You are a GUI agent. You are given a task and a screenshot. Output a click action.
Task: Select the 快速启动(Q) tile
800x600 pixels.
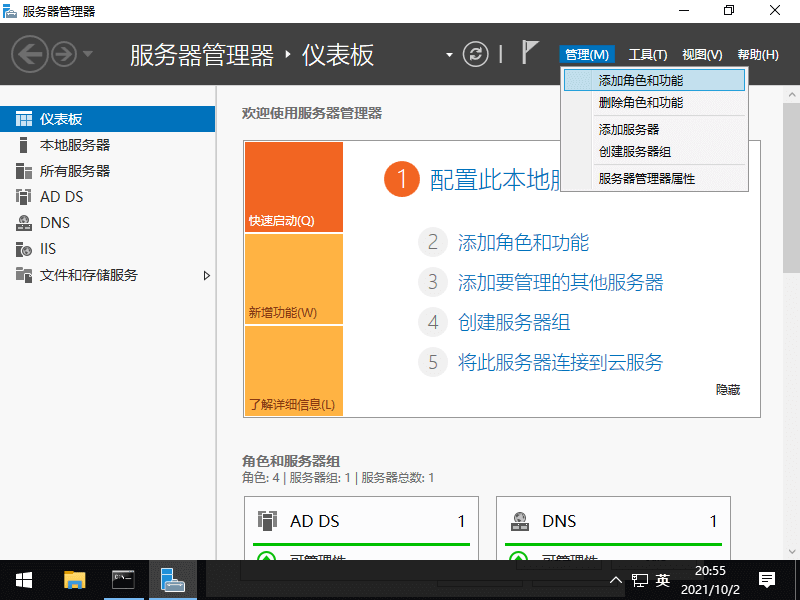click(294, 187)
